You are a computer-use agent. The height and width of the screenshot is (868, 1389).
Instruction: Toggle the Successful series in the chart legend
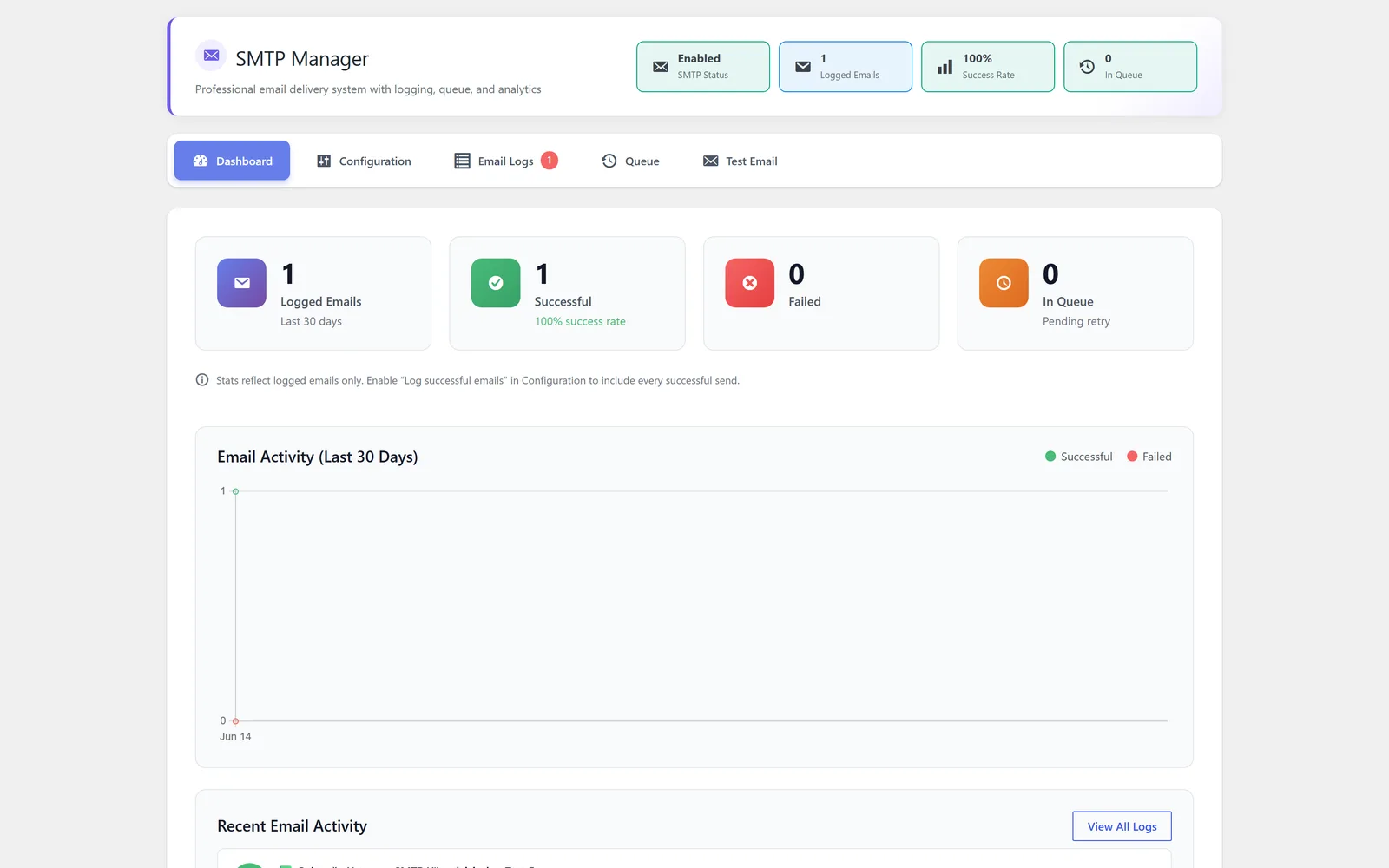coord(1078,457)
